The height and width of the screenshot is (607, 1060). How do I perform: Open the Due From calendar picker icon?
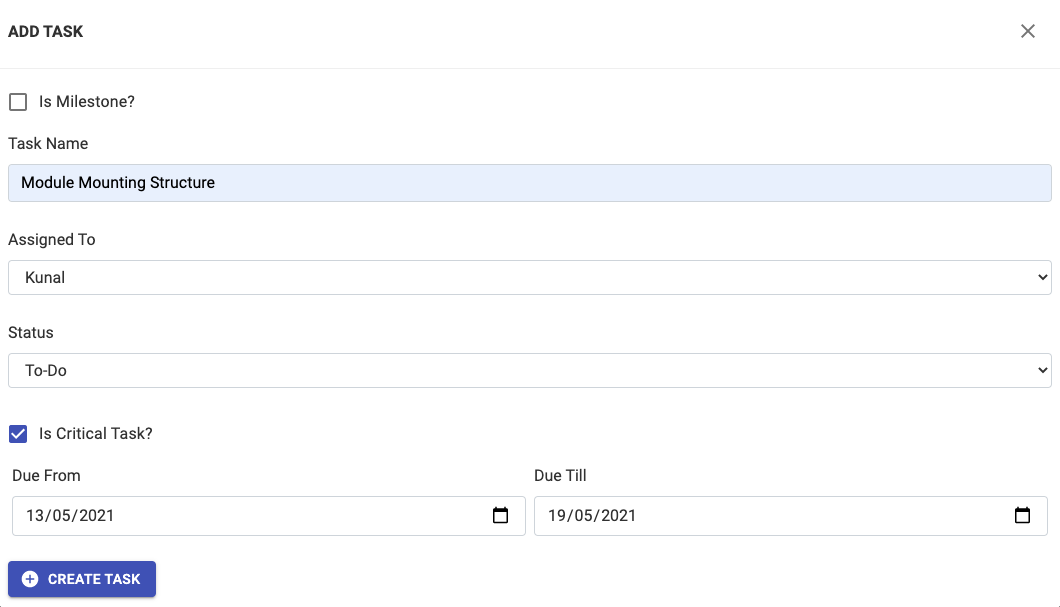501,516
